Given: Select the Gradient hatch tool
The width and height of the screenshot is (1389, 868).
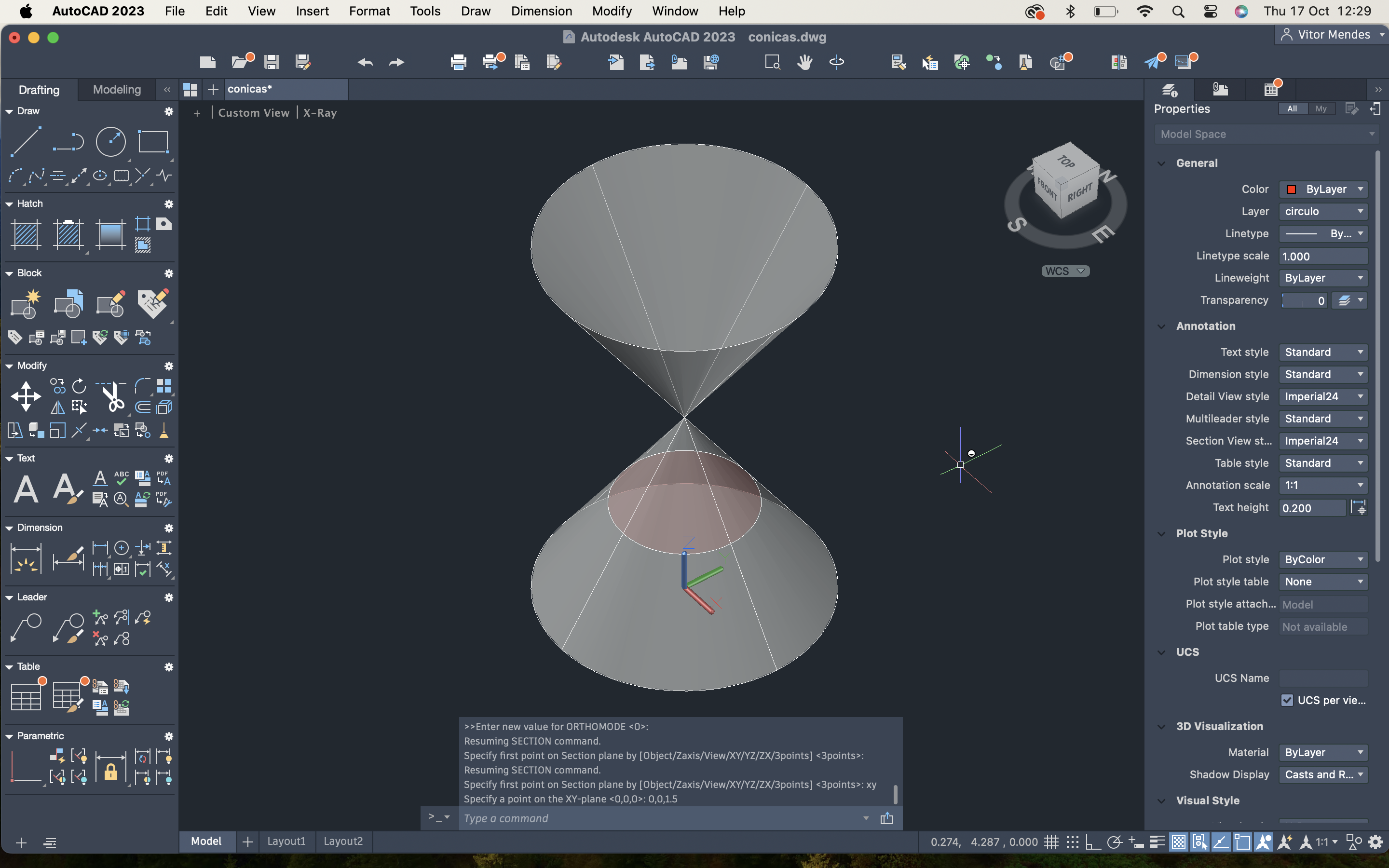Looking at the screenshot, I should (111, 234).
